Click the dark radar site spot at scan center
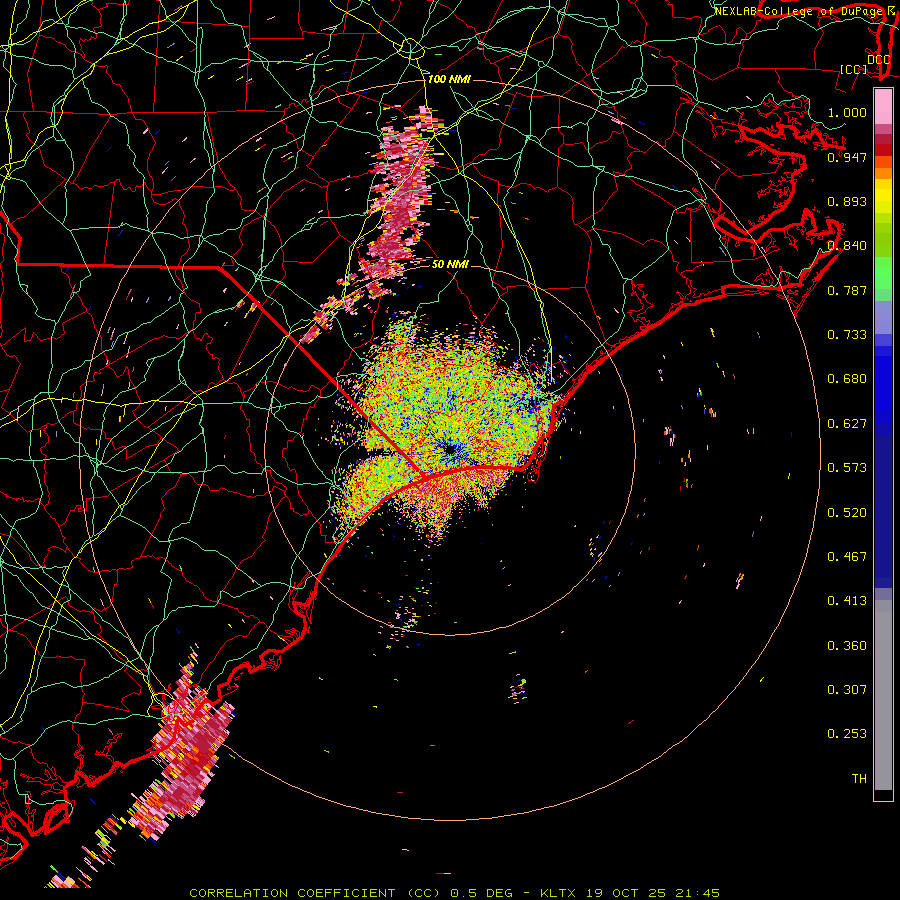The height and width of the screenshot is (900, 900). 451,449
